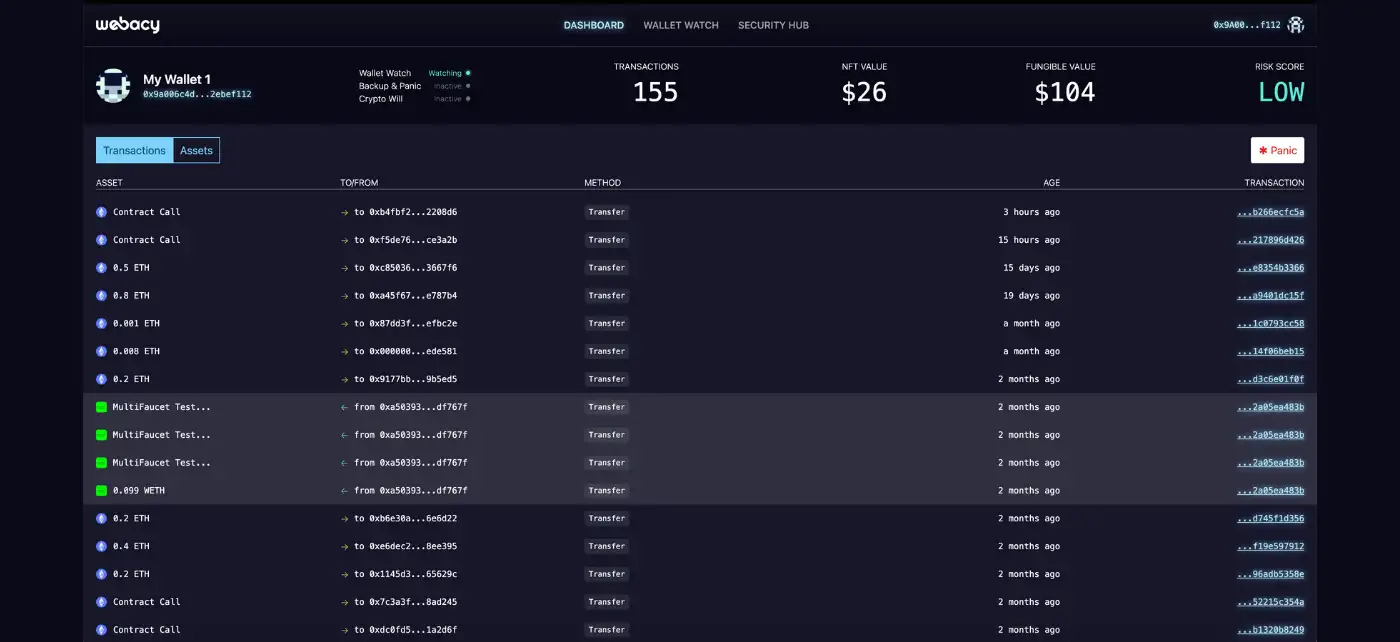
Task: Click incoming arrow on 0.099 WETH row
Action: (x=345, y=491)
